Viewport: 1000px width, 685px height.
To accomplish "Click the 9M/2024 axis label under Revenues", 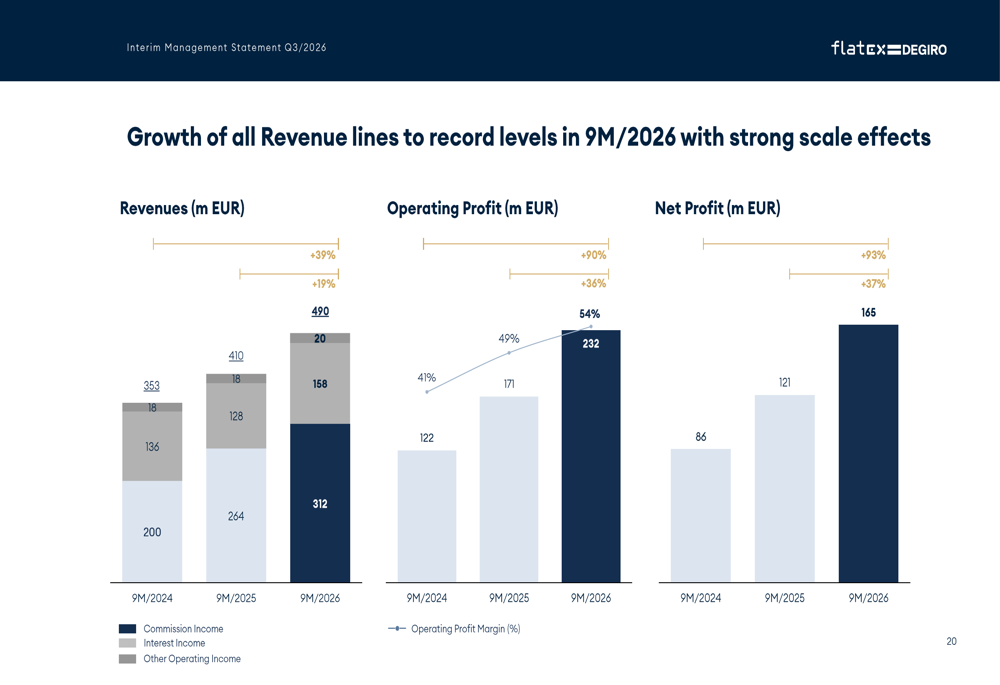I will coord(152,598).
